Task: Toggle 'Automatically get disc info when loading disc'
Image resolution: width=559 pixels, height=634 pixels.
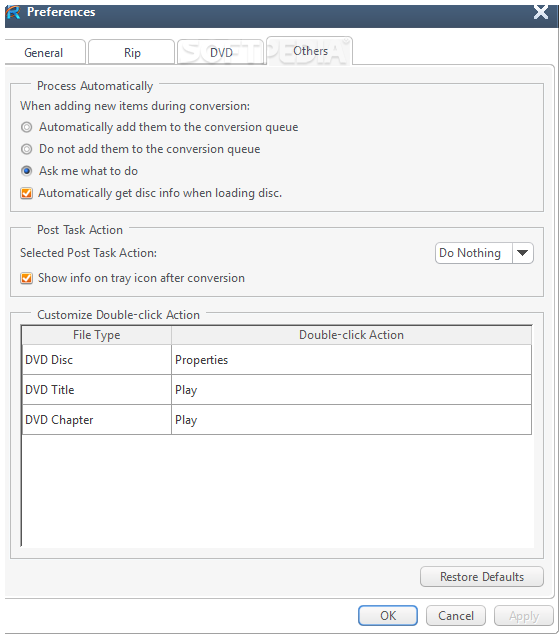Action: coord(151,193)
